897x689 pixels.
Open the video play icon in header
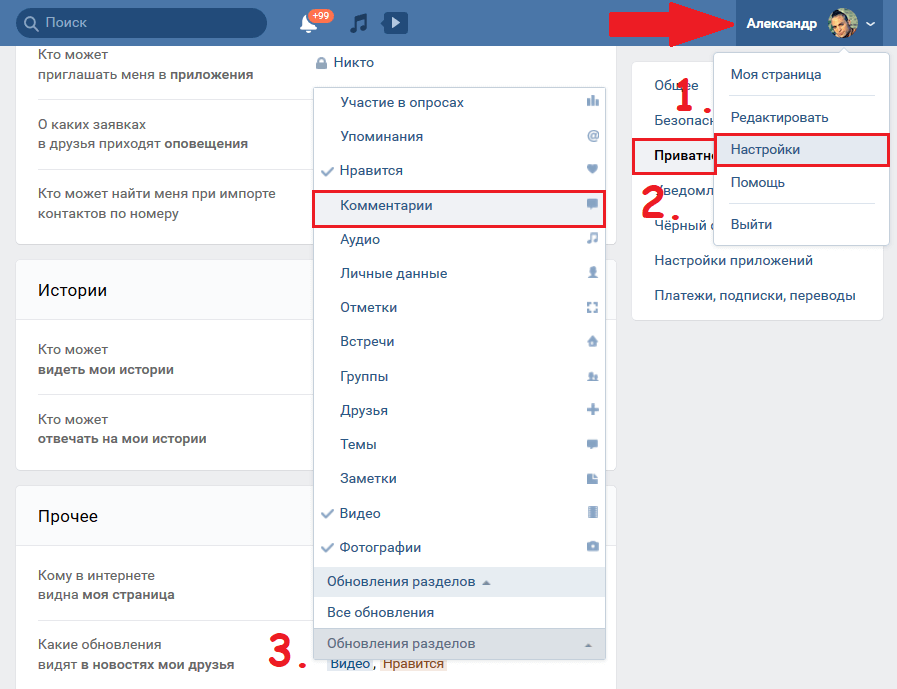tap(395, 23)
